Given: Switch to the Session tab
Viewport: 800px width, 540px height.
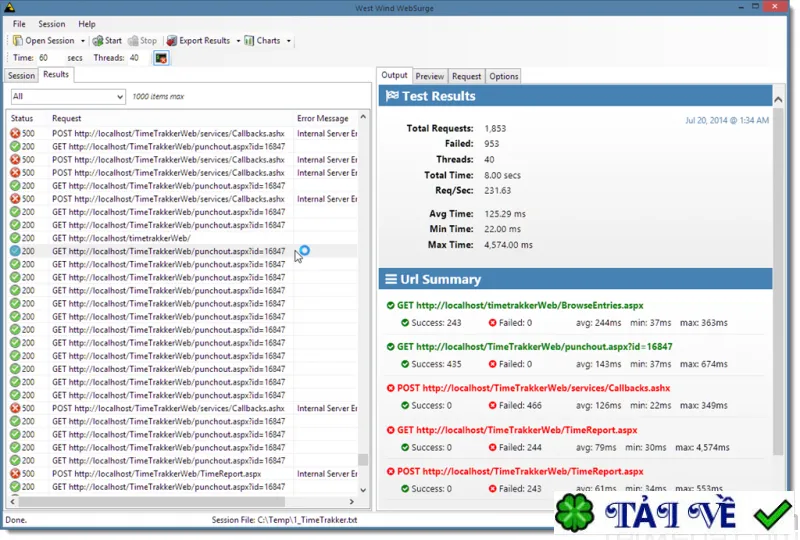Looking at the screenshot, I should click(21, 76).
